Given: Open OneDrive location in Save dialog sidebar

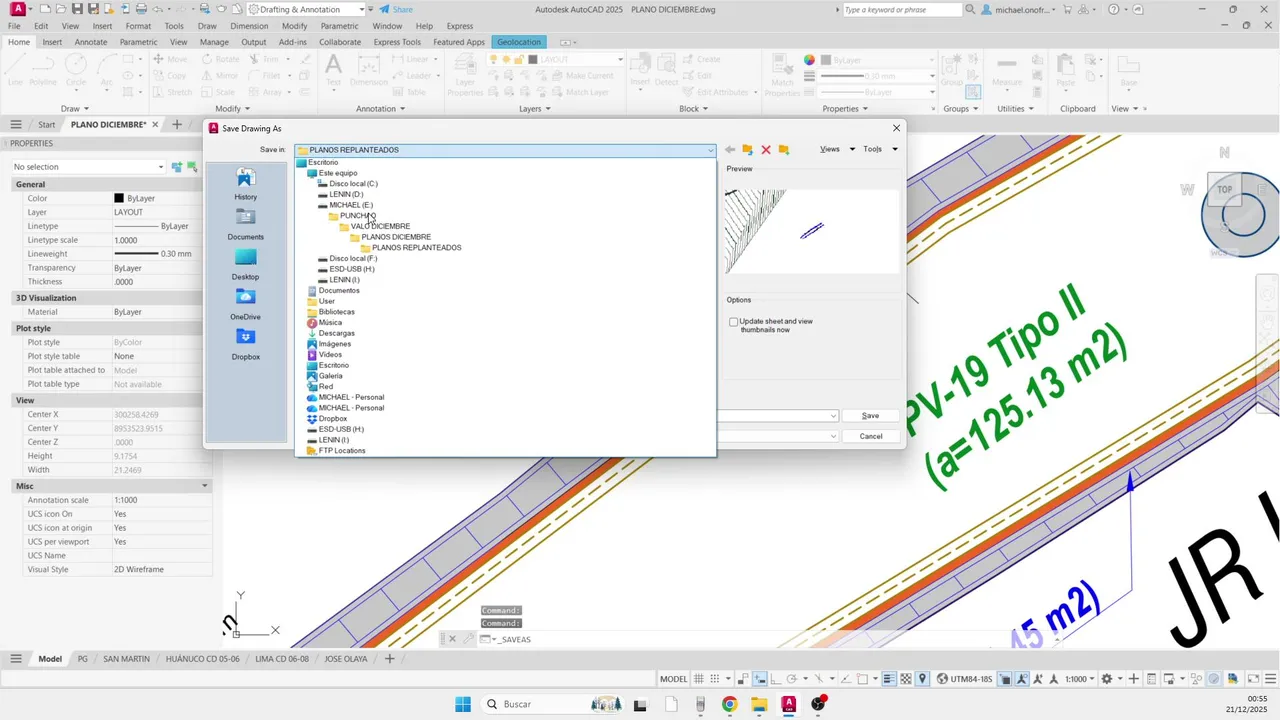Looking at the screenshot, I should pos(246,305).
